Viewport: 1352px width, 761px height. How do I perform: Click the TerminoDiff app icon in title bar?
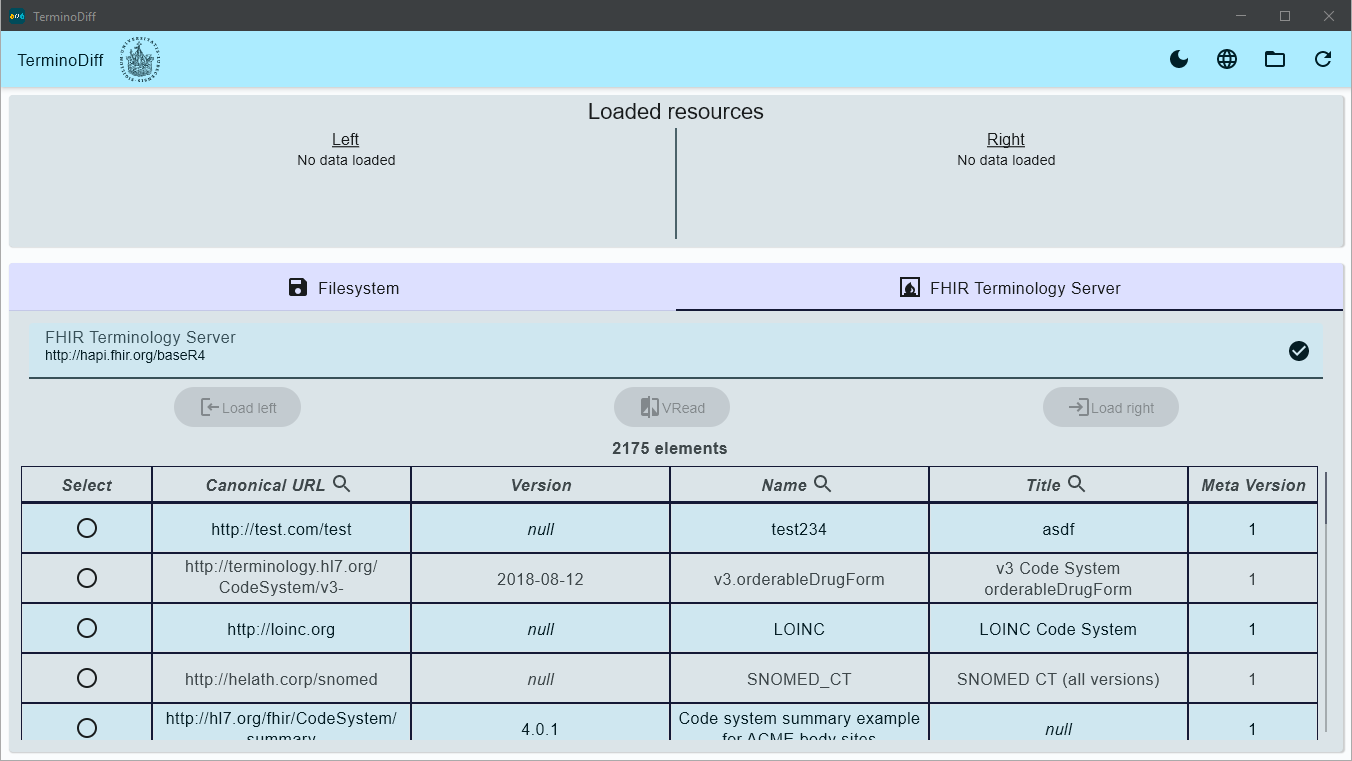17,16
